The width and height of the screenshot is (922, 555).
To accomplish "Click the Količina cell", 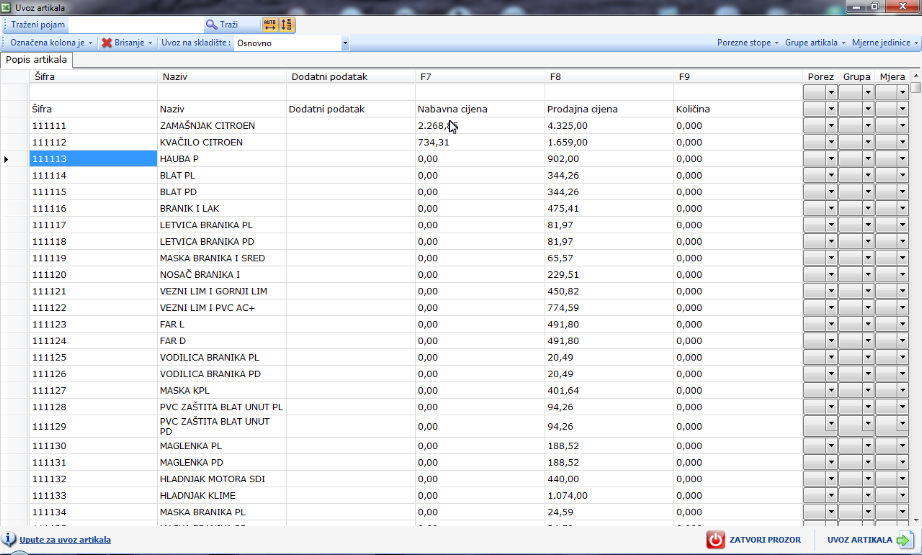I will [738, 109].
